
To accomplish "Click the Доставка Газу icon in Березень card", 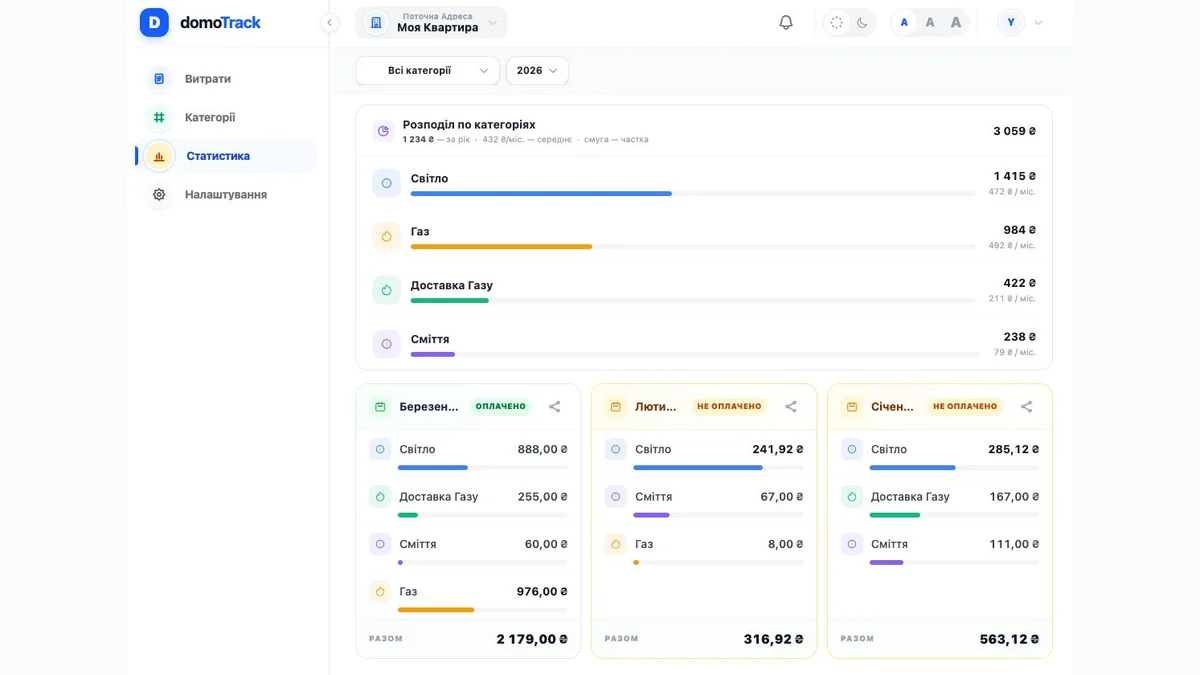I will (x=380, y=497).
